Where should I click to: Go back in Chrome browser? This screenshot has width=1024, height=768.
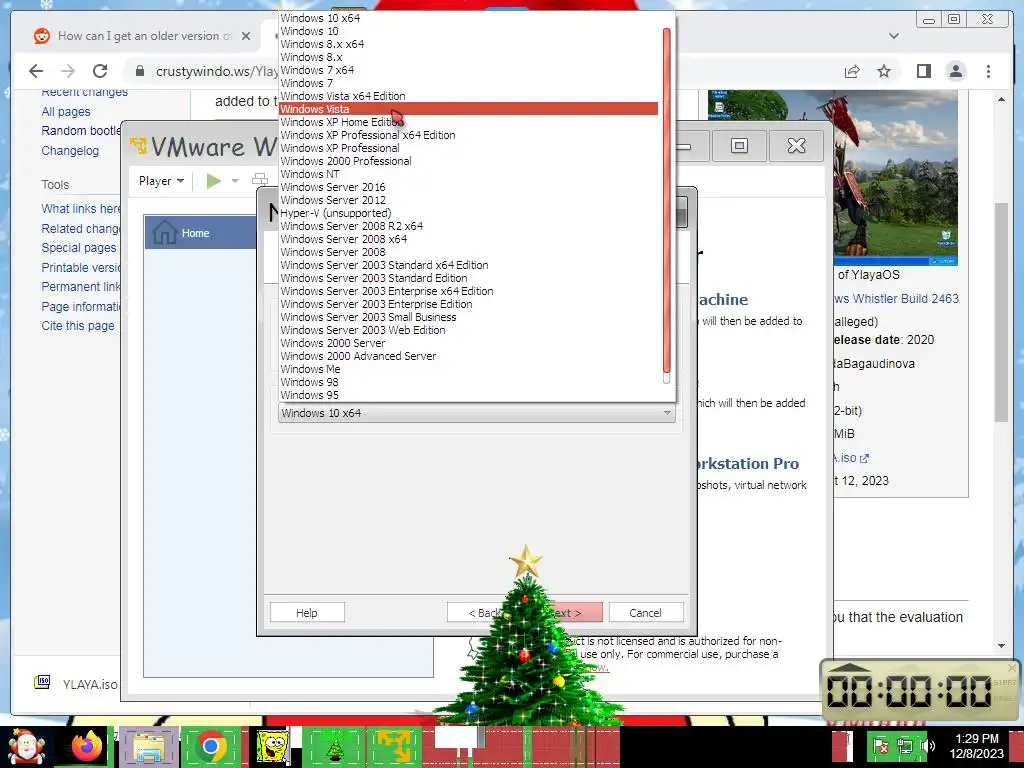36,71
